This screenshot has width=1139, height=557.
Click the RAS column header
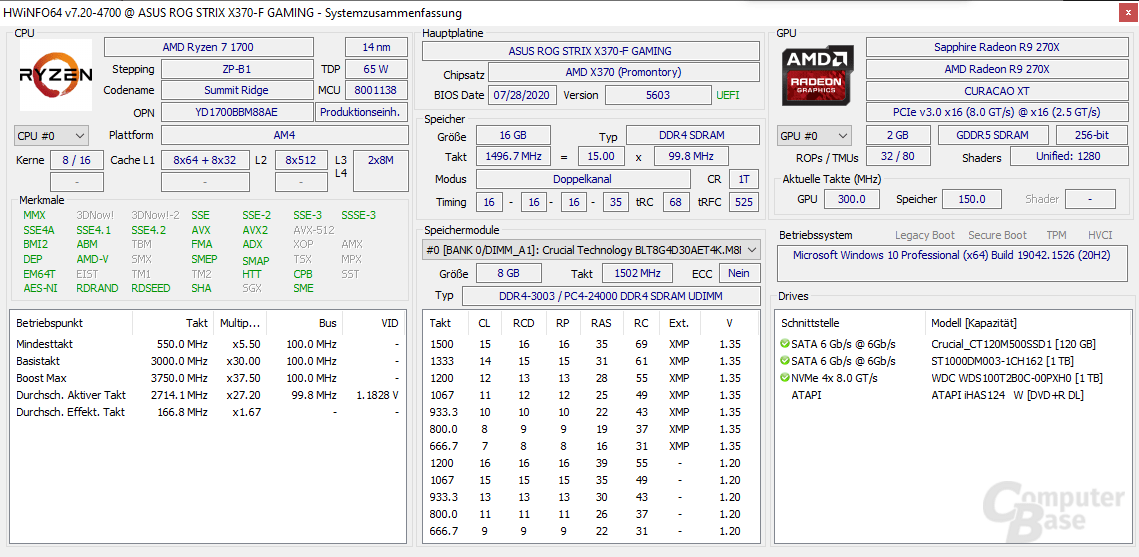601,323
